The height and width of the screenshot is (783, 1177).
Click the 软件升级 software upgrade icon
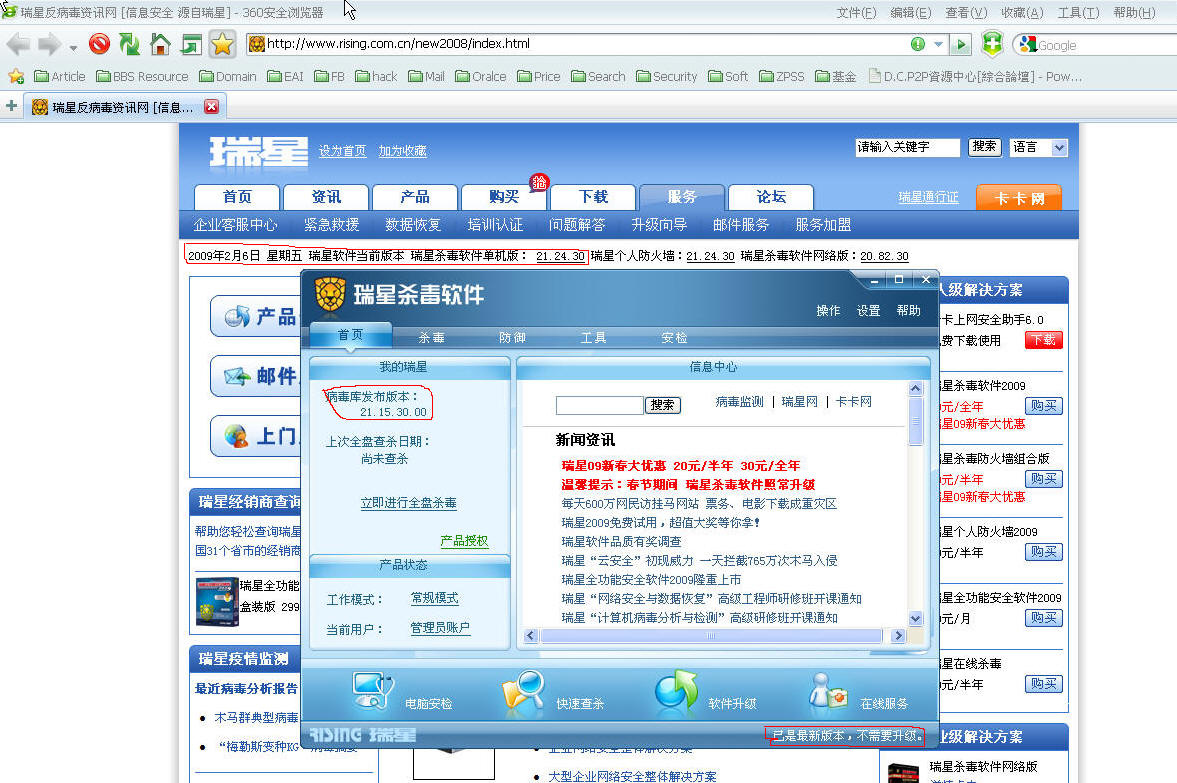[676, 690]
